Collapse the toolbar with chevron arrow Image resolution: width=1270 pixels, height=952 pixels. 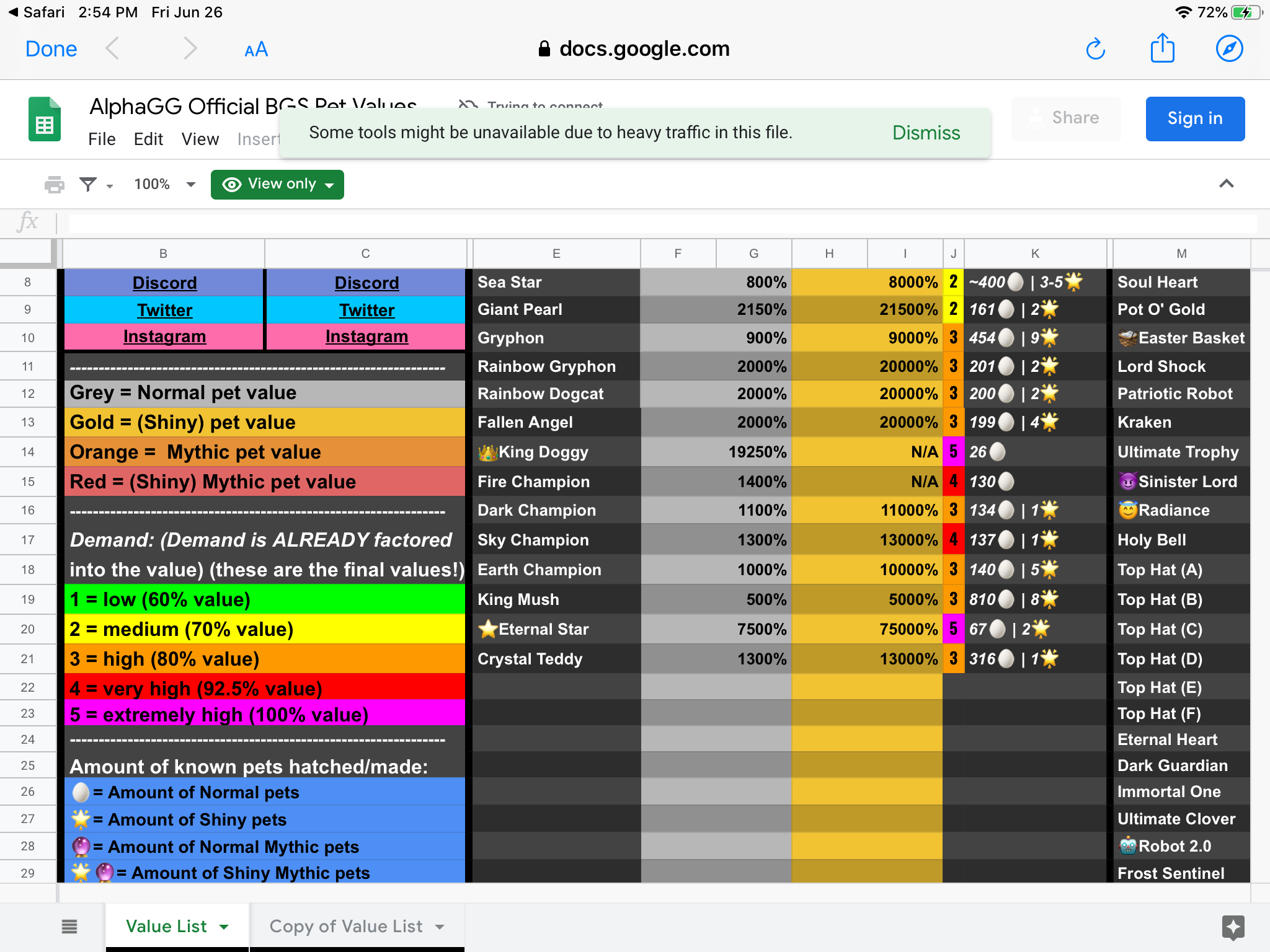click(1226, 183)
